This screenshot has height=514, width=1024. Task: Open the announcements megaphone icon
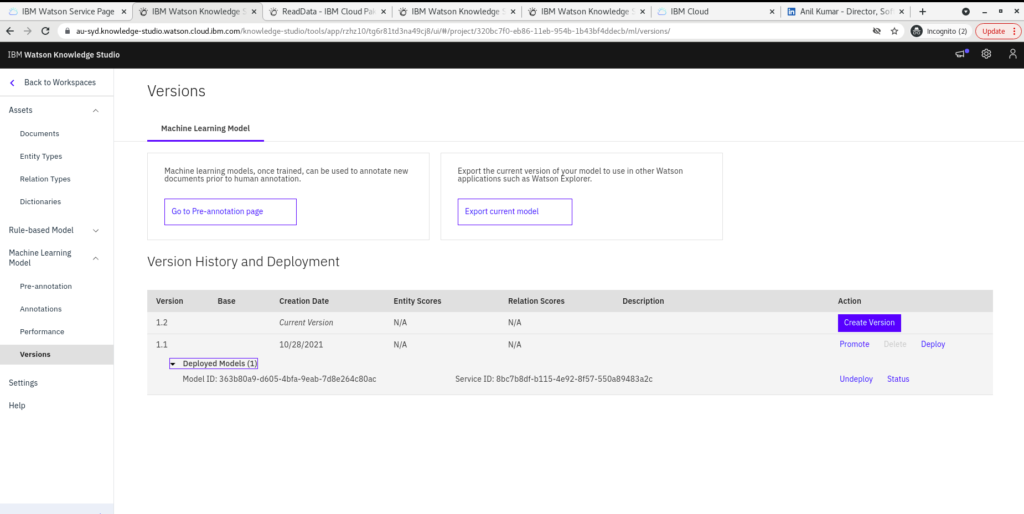click(961, 54)
